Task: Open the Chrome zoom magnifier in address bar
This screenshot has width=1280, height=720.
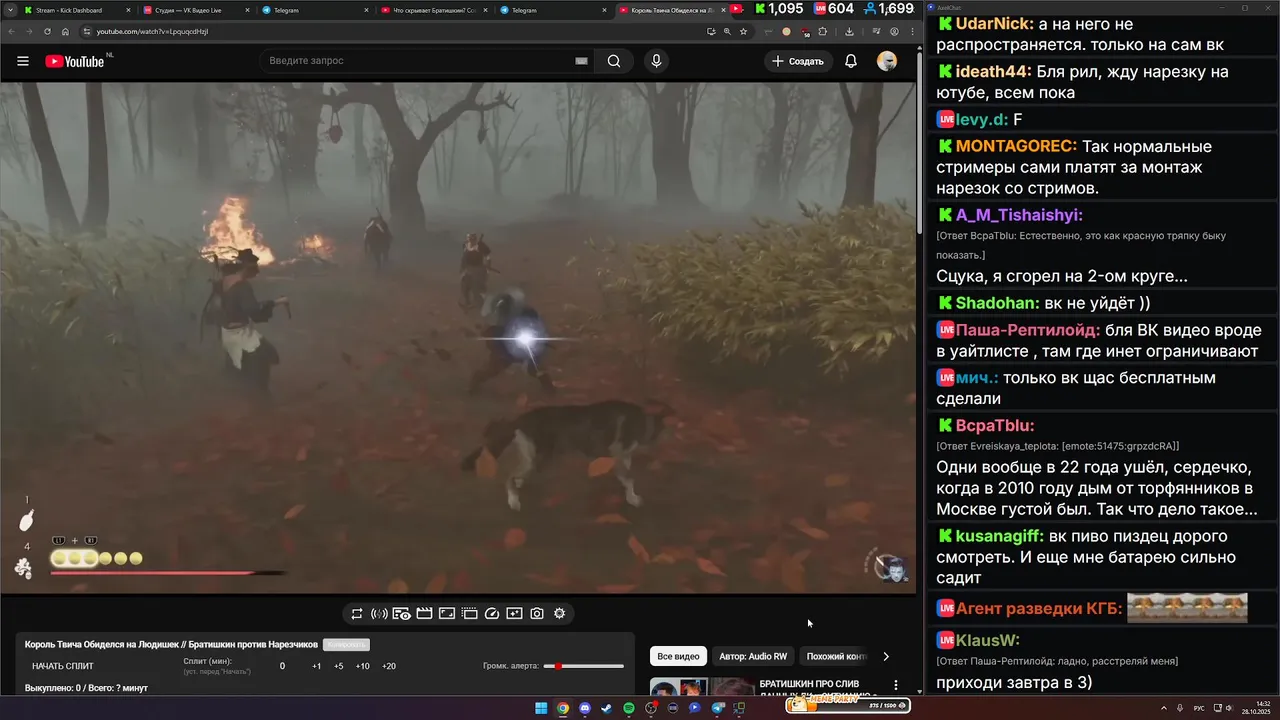Action: point(727,31)
